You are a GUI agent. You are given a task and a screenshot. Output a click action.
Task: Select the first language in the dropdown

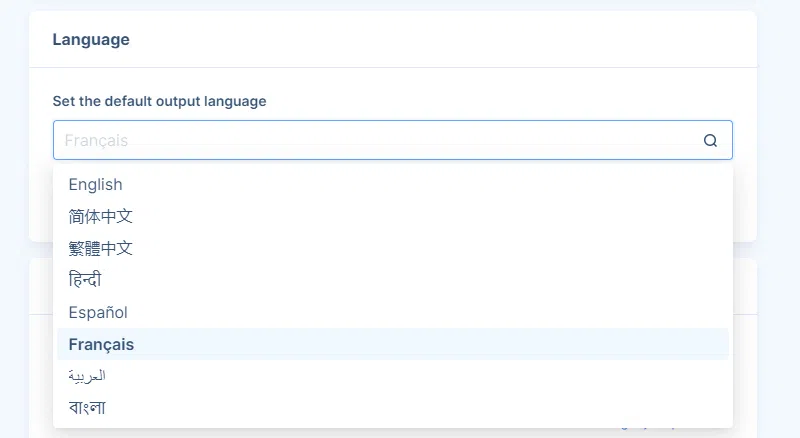point(96,184)
